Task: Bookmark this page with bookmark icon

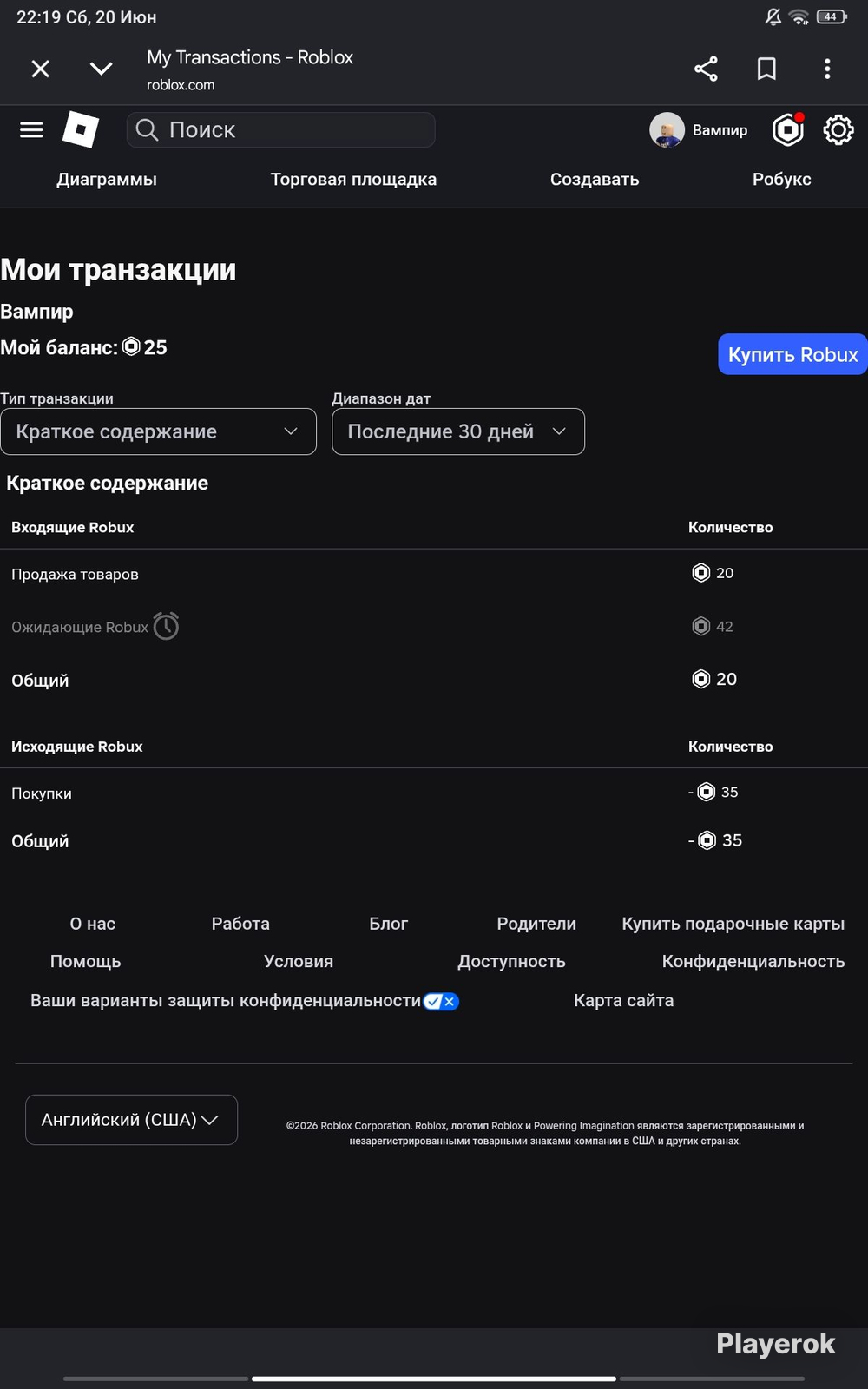Action: (x=766, y=69)
